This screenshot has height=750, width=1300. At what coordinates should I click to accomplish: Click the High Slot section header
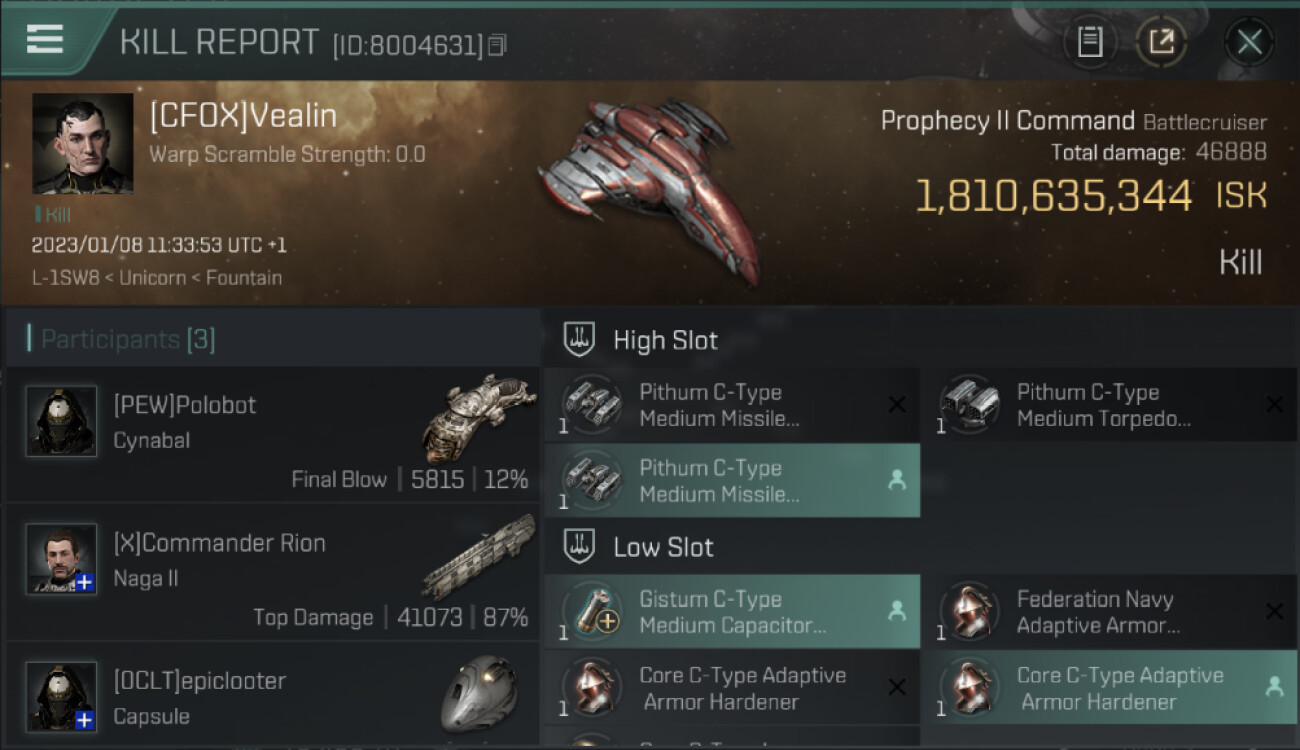pos(665,340)
